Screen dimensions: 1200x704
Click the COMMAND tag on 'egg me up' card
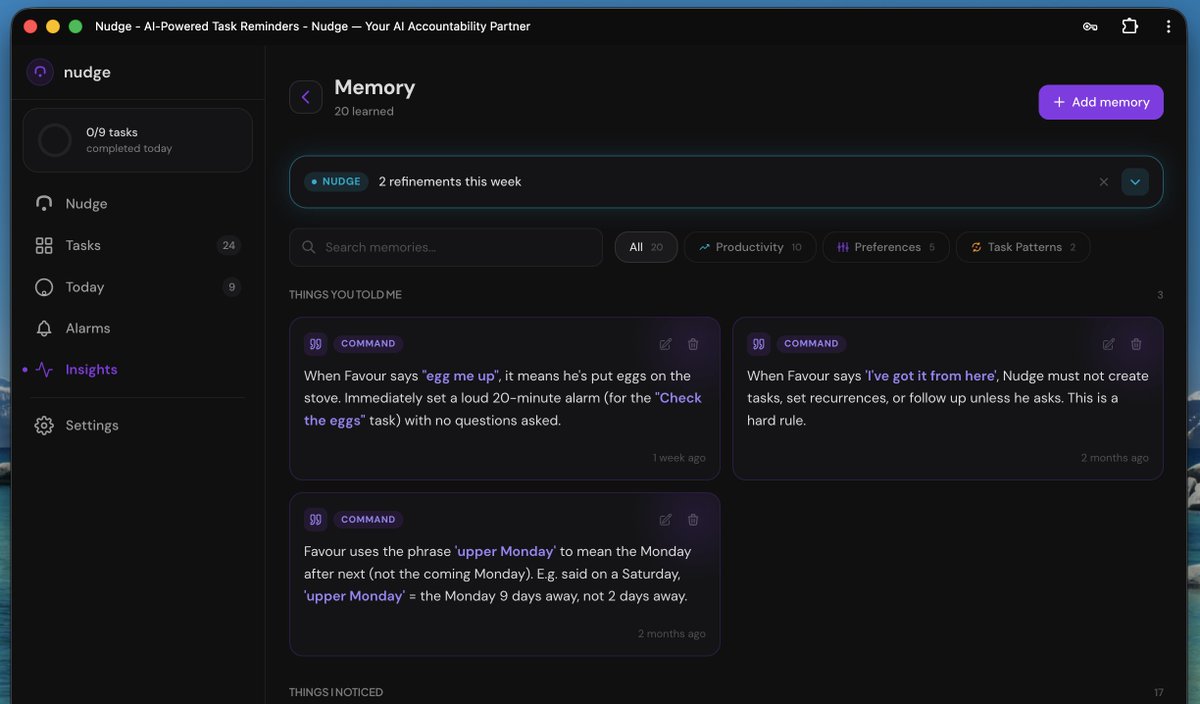coord(368,344)
